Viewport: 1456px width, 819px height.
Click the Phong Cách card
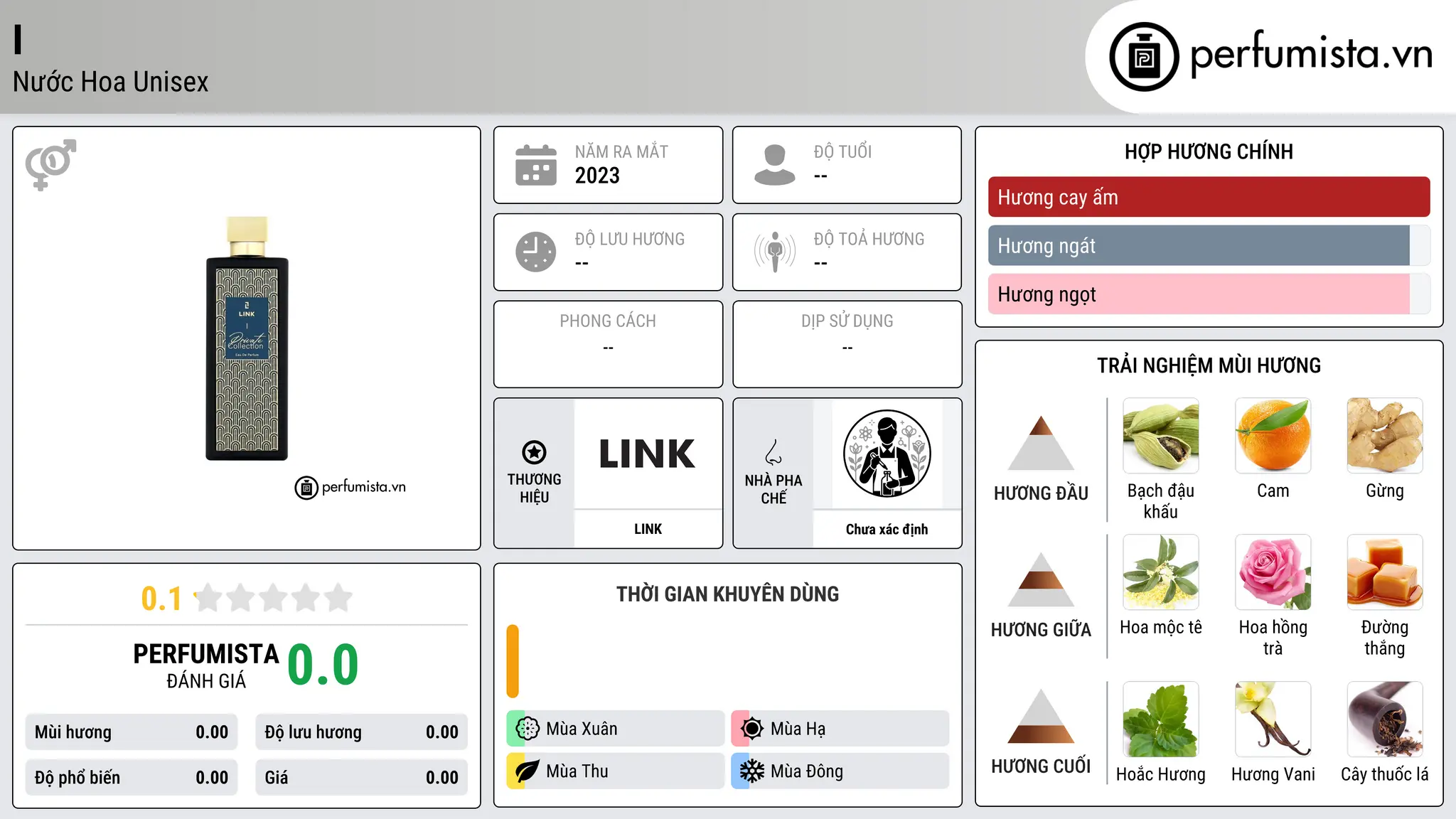[x=608, y=344]
